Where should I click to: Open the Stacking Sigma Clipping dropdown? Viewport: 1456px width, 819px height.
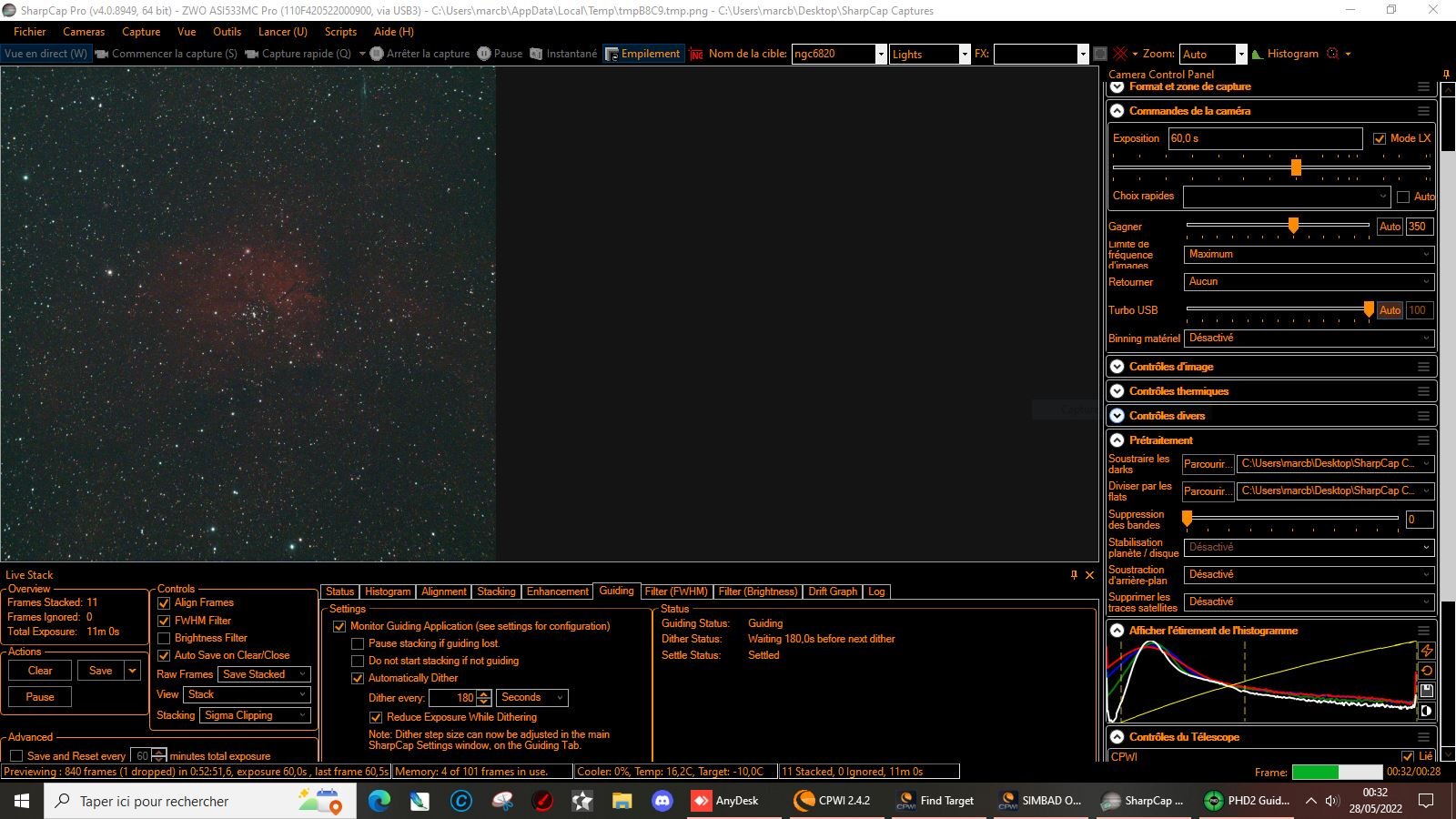pos(256,715)
